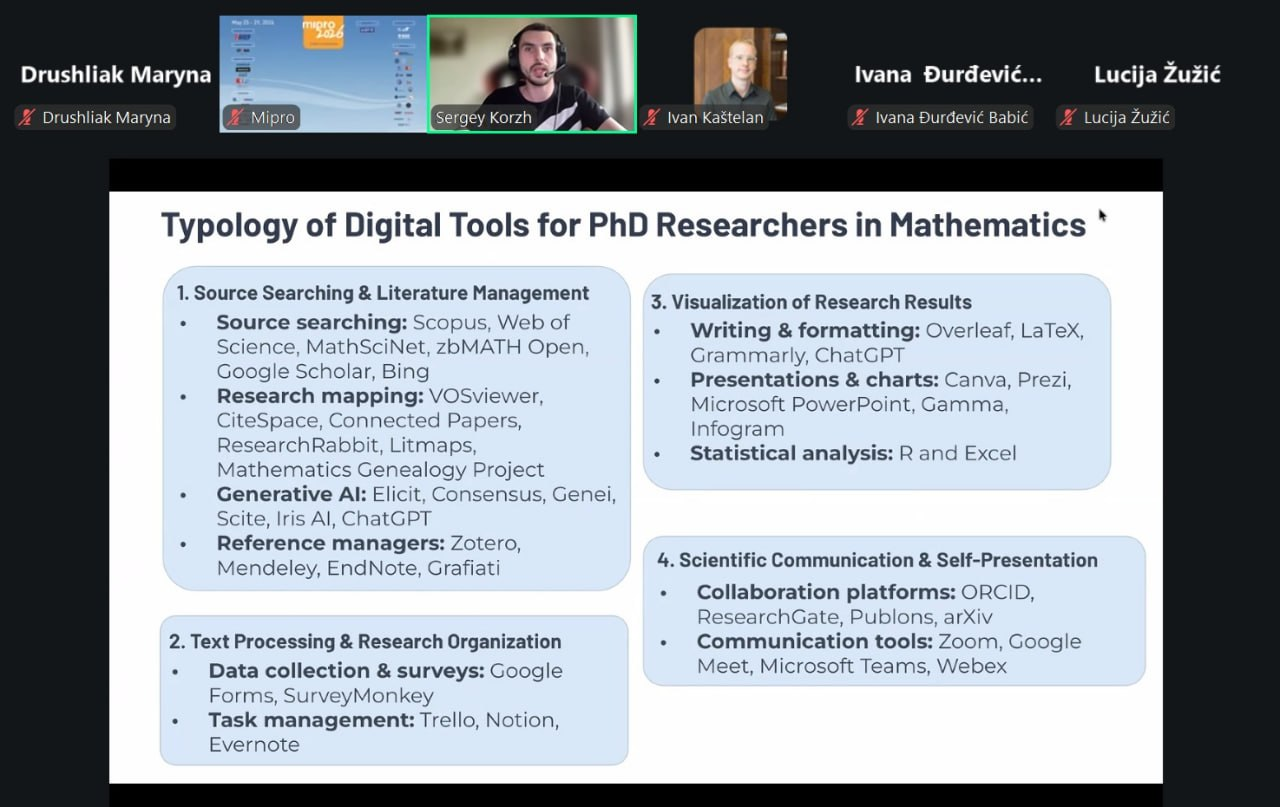Click the 'Ivan Kaštelan' name label
This screenshot has height=807, width=1280.
click(x=715, y=117)
